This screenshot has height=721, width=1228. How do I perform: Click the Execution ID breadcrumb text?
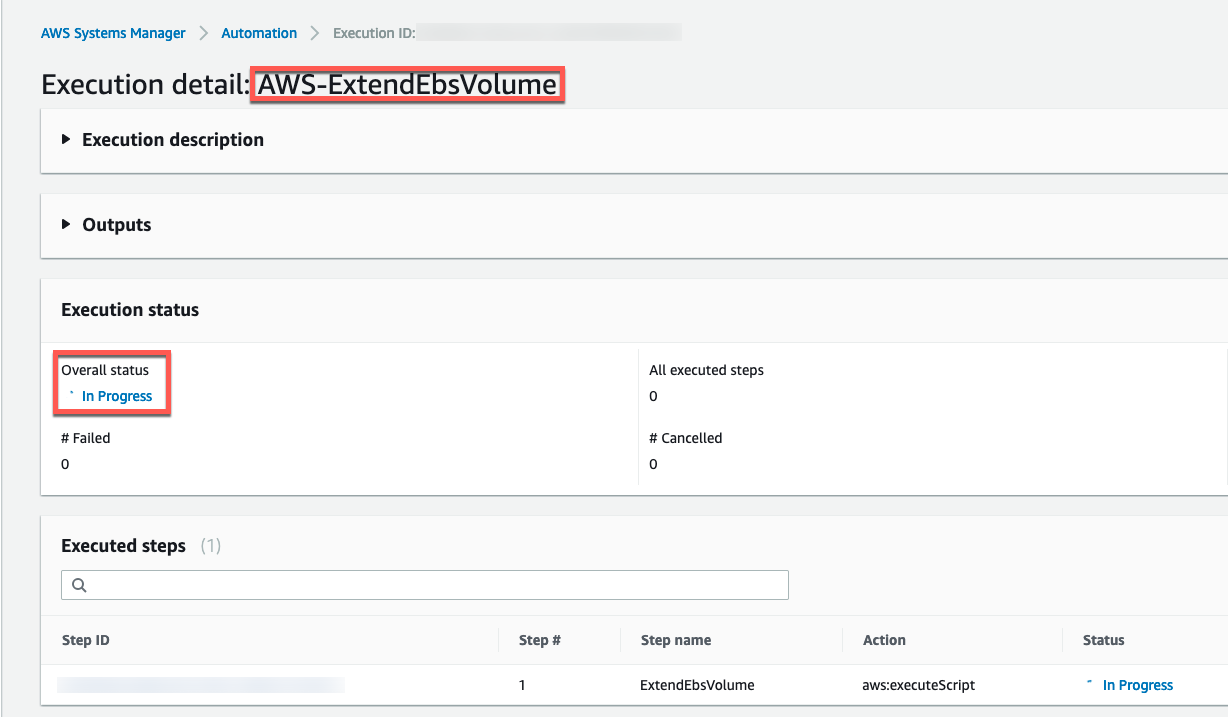[x=374, y=33]
